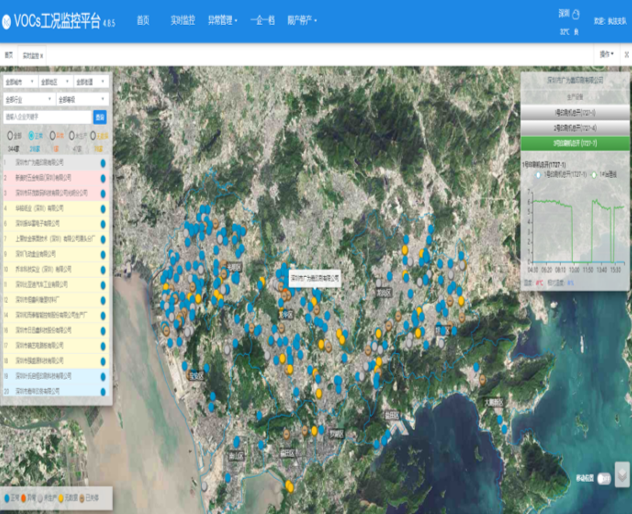Click the 宝安区 district label on the map

tap(197, 376)
